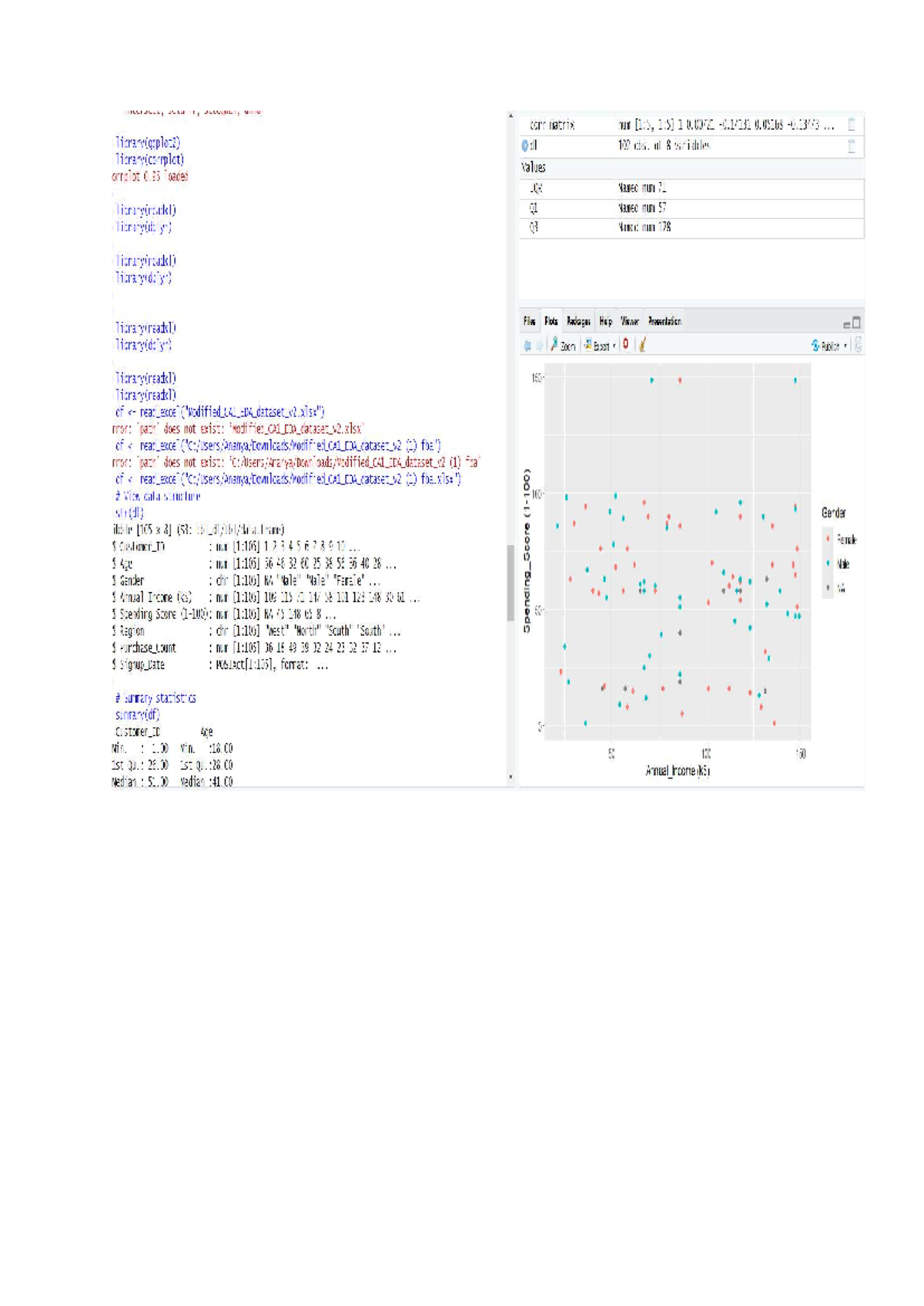Click the Gender legend title
The image size is (924, 1306).
click(x=834, y=513)
